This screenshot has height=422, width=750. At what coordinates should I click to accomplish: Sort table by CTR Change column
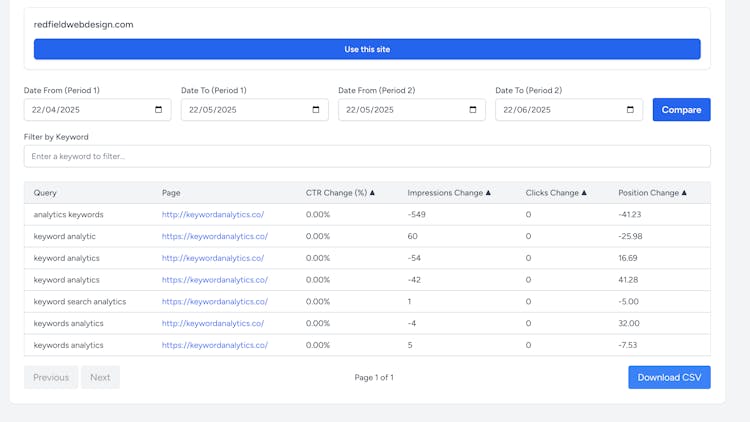340,193
